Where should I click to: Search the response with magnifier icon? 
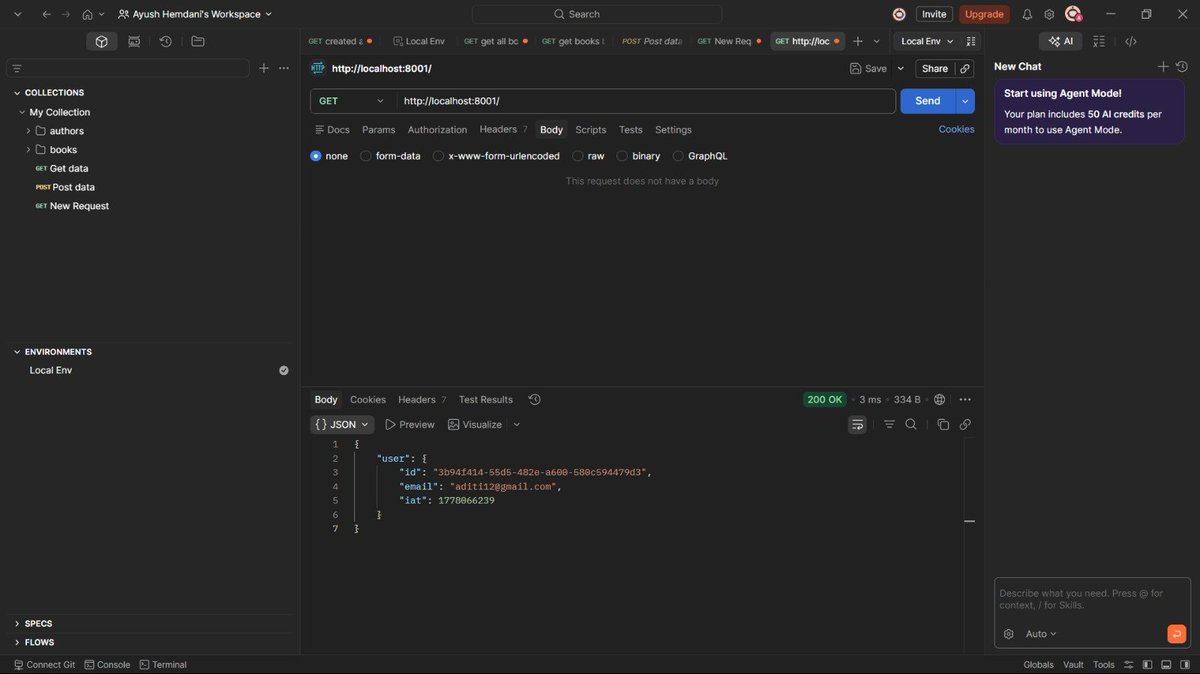tap(911, 424)
